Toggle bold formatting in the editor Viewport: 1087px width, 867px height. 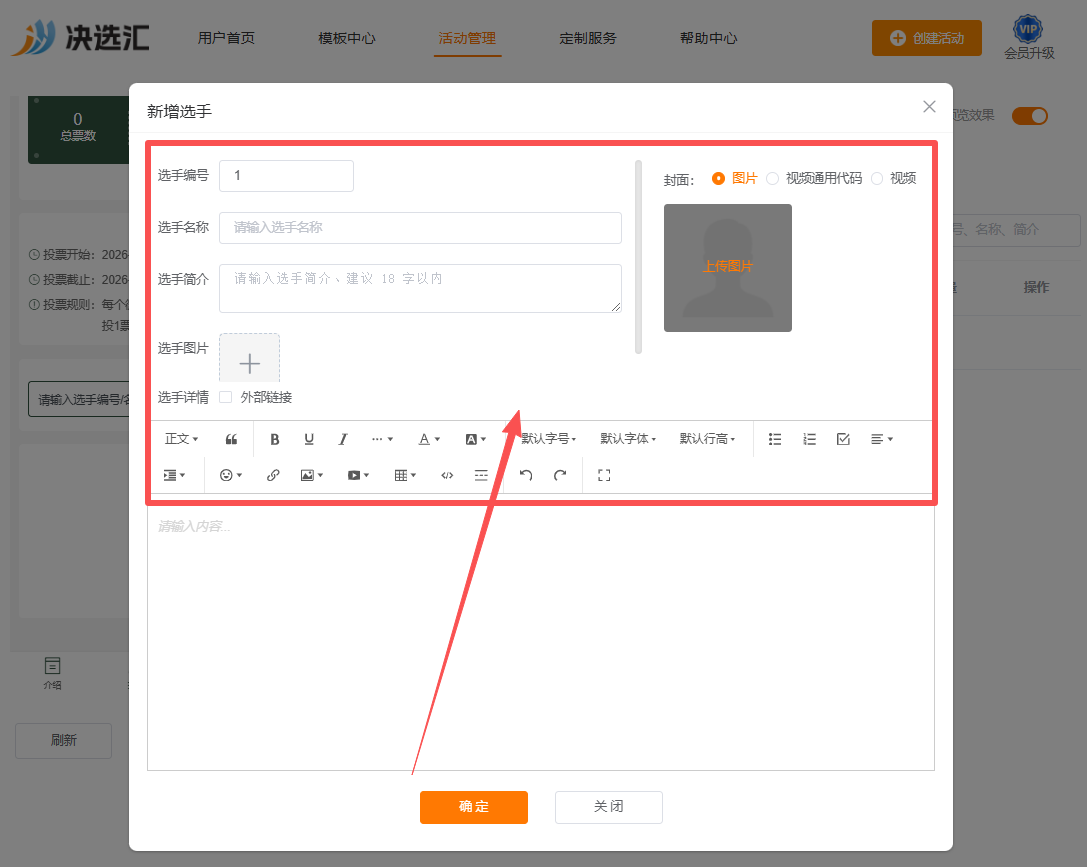[x=275, y=439]
